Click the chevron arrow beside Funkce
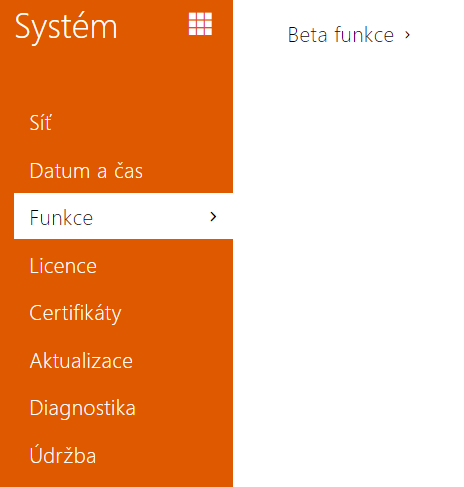The image size is (464, 487). click(213, 217)
